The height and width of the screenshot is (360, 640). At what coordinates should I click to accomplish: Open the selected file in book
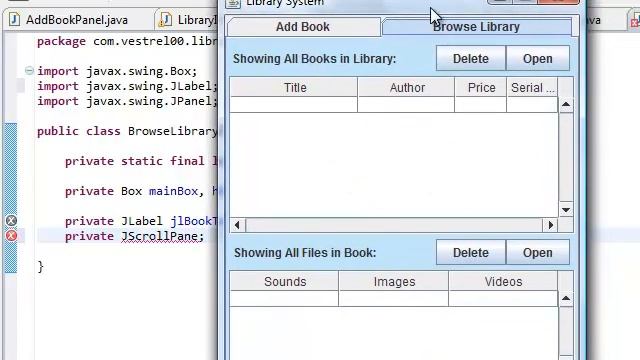[538, 253]
